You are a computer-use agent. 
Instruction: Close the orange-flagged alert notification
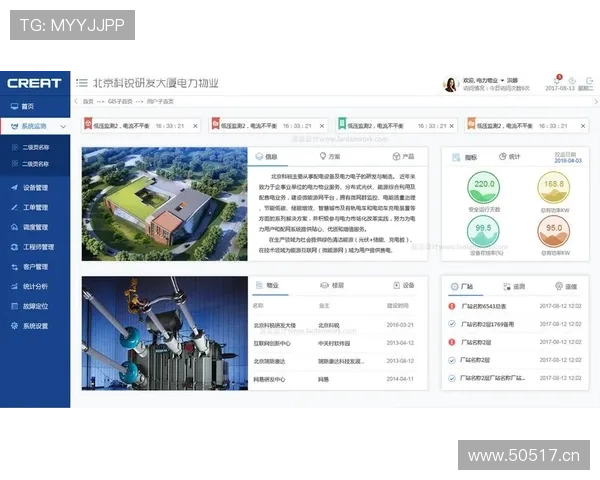(583, 126)
